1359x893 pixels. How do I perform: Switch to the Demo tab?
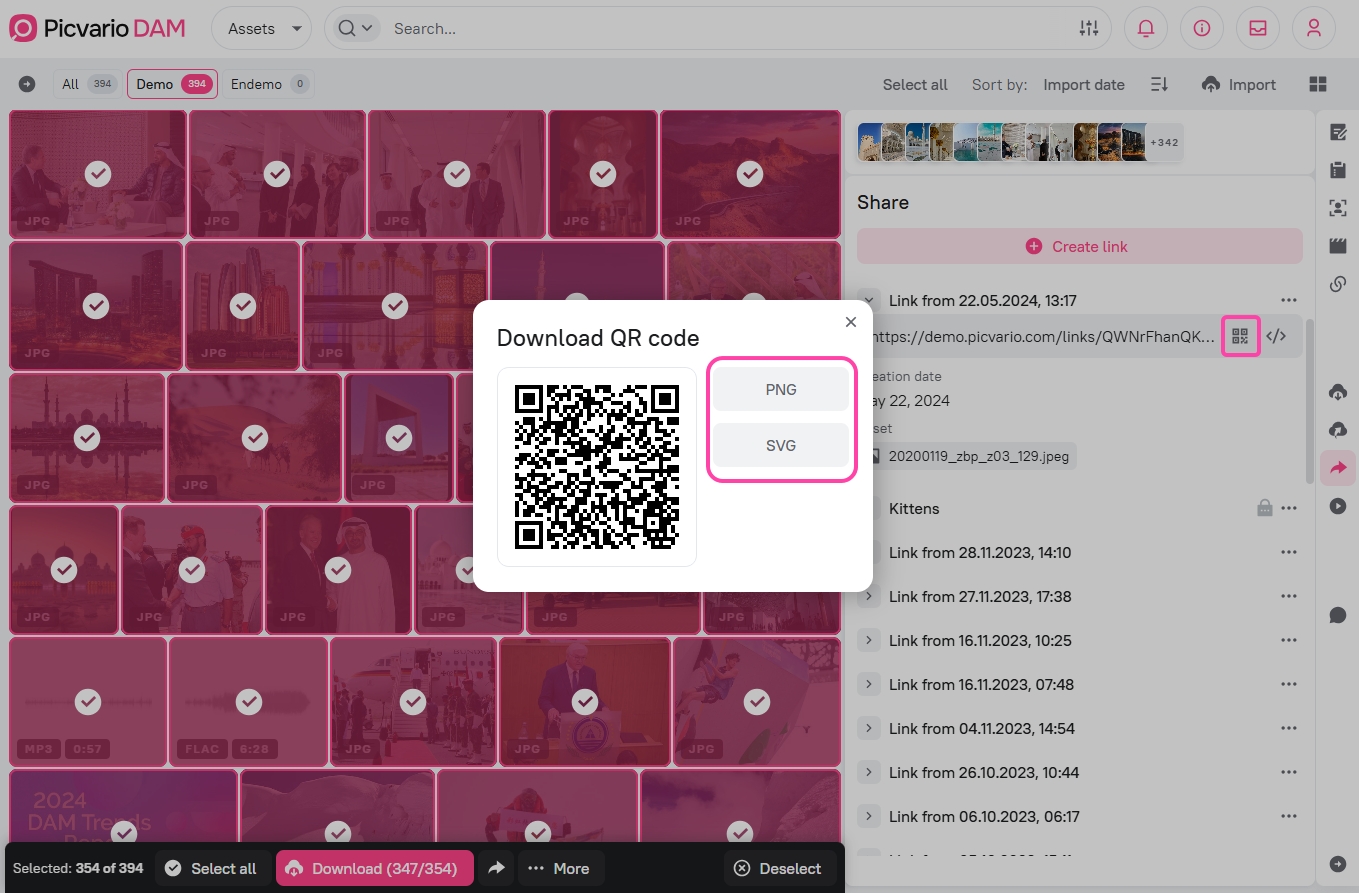(172, 84)
